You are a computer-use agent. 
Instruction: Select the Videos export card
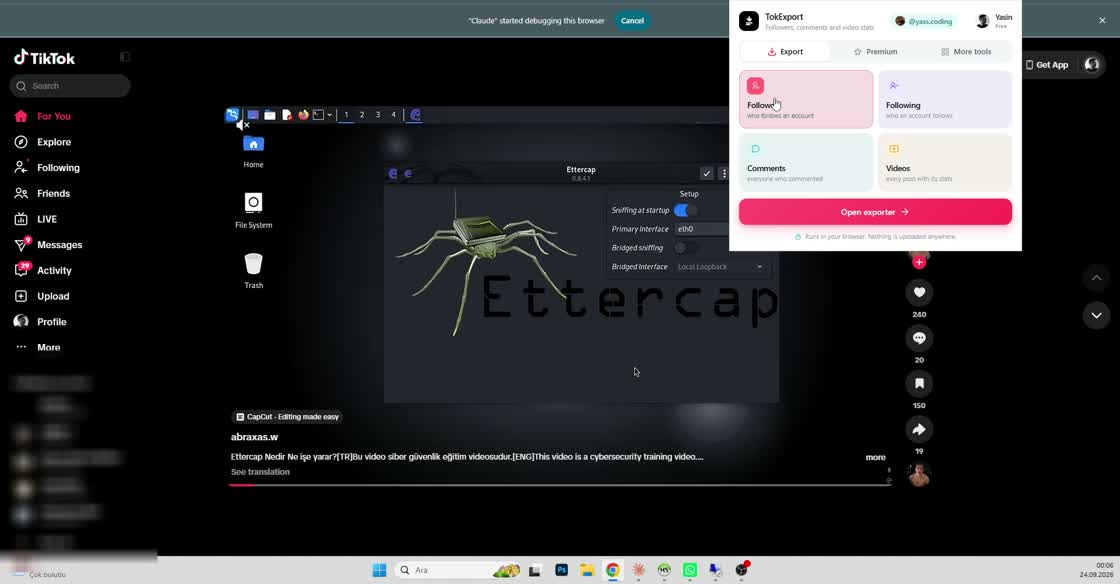[944, 163]
